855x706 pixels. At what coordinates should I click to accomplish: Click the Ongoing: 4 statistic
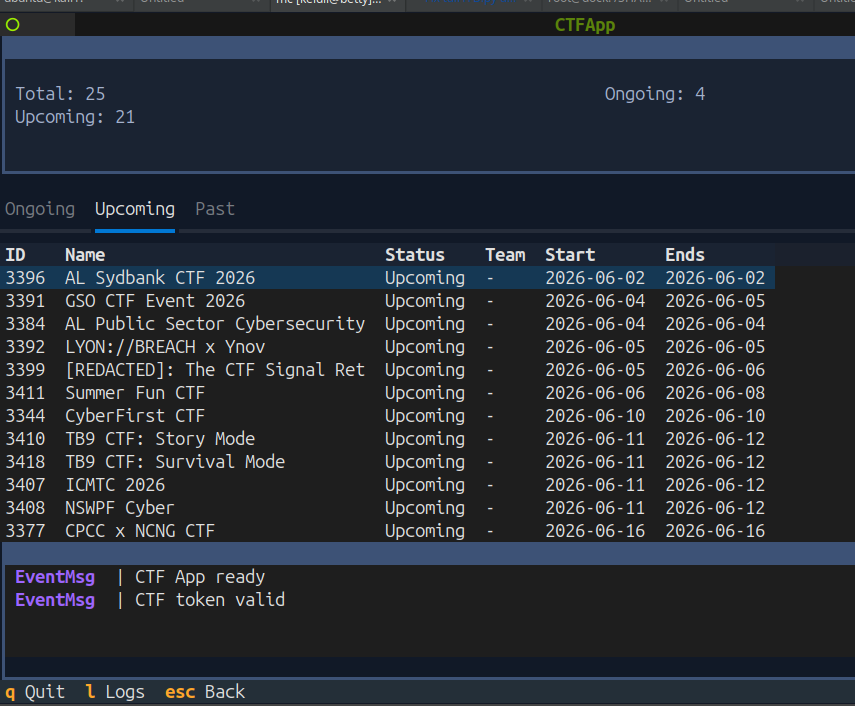654,94
